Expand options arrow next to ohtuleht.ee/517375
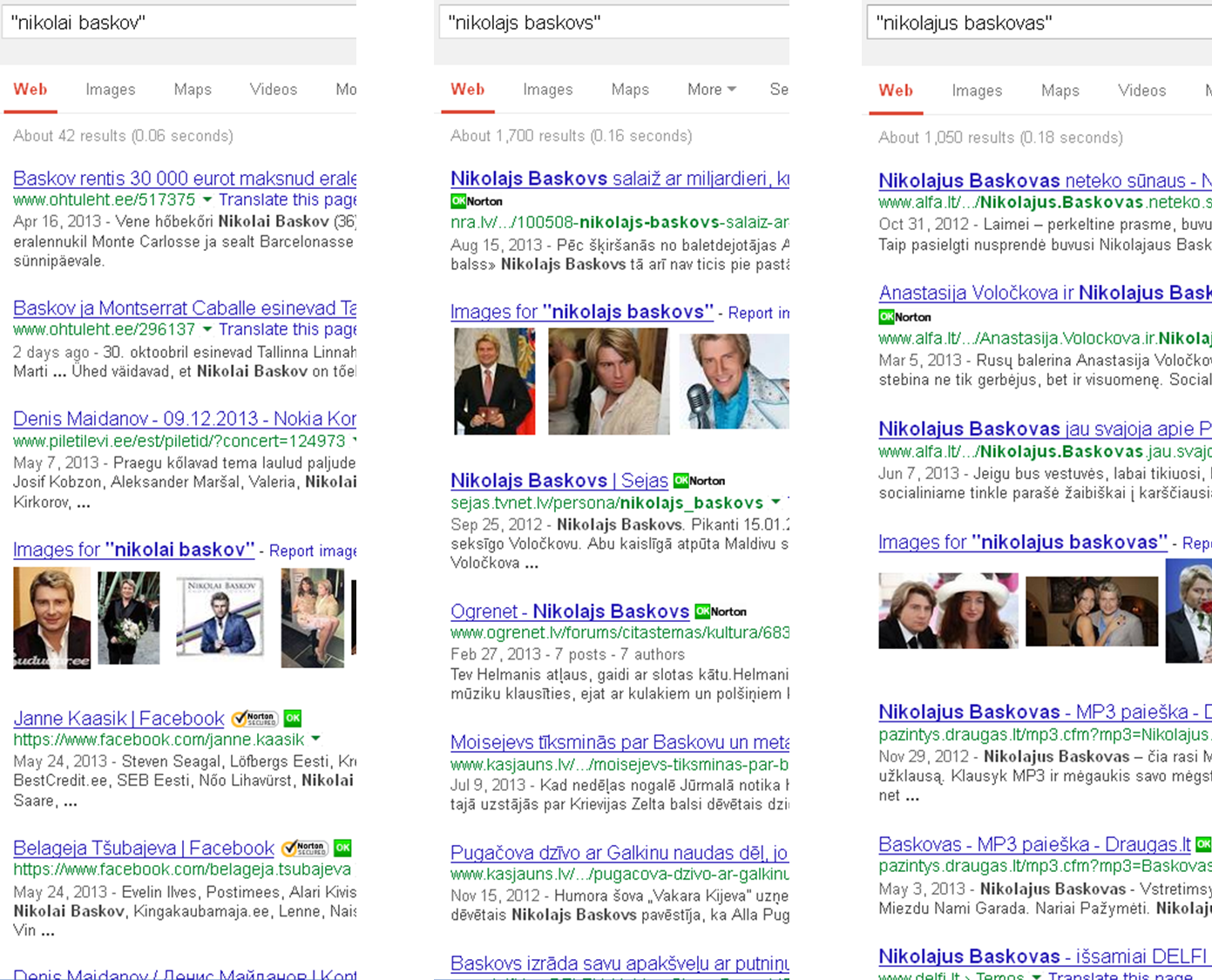Image resolution: width=1212 pixels, height=980 pixels. click(x=207, y=200)
